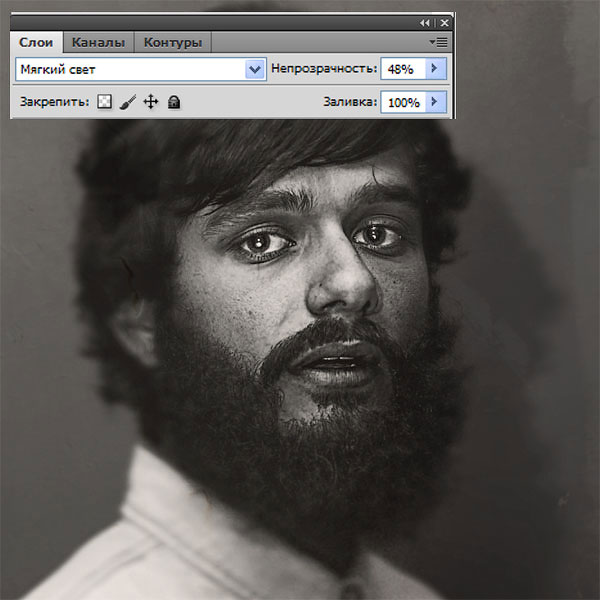
Task: Toggle lock all padlock icon
Action: coord(174,102)
